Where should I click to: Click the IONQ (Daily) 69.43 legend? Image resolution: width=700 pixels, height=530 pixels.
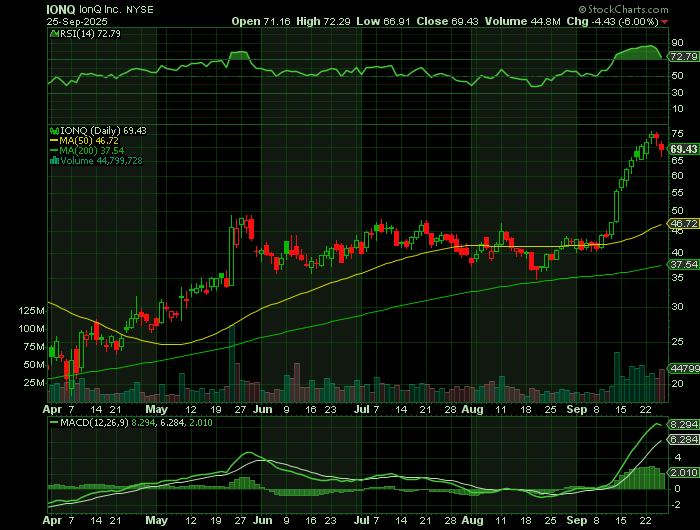coord(103,131)
